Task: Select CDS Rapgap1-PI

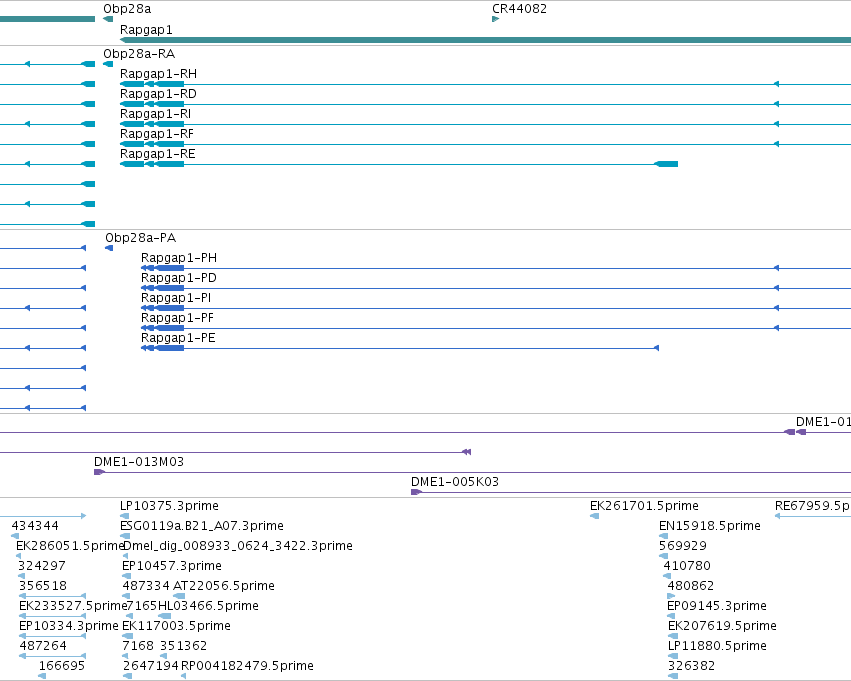Action: (176, 298)
